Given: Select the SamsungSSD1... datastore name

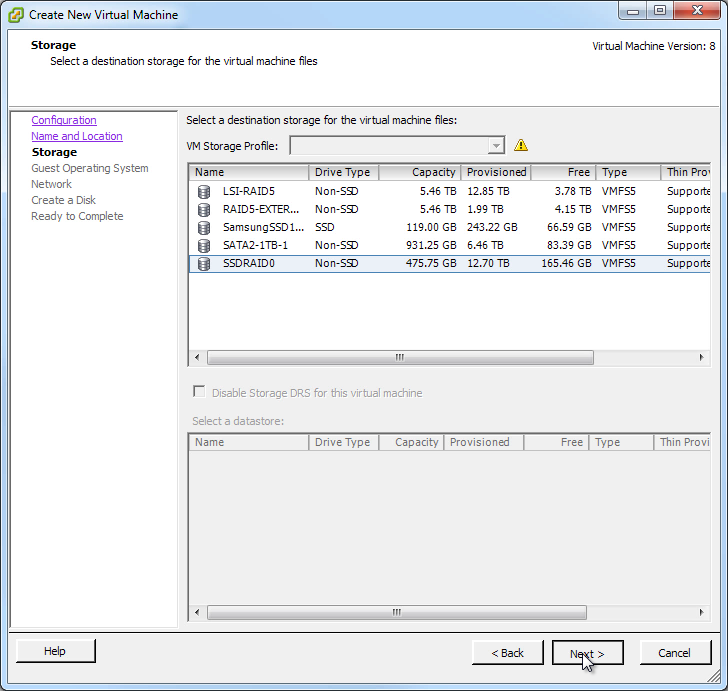Looking at the screenshot, I should (x=263, y=228).
